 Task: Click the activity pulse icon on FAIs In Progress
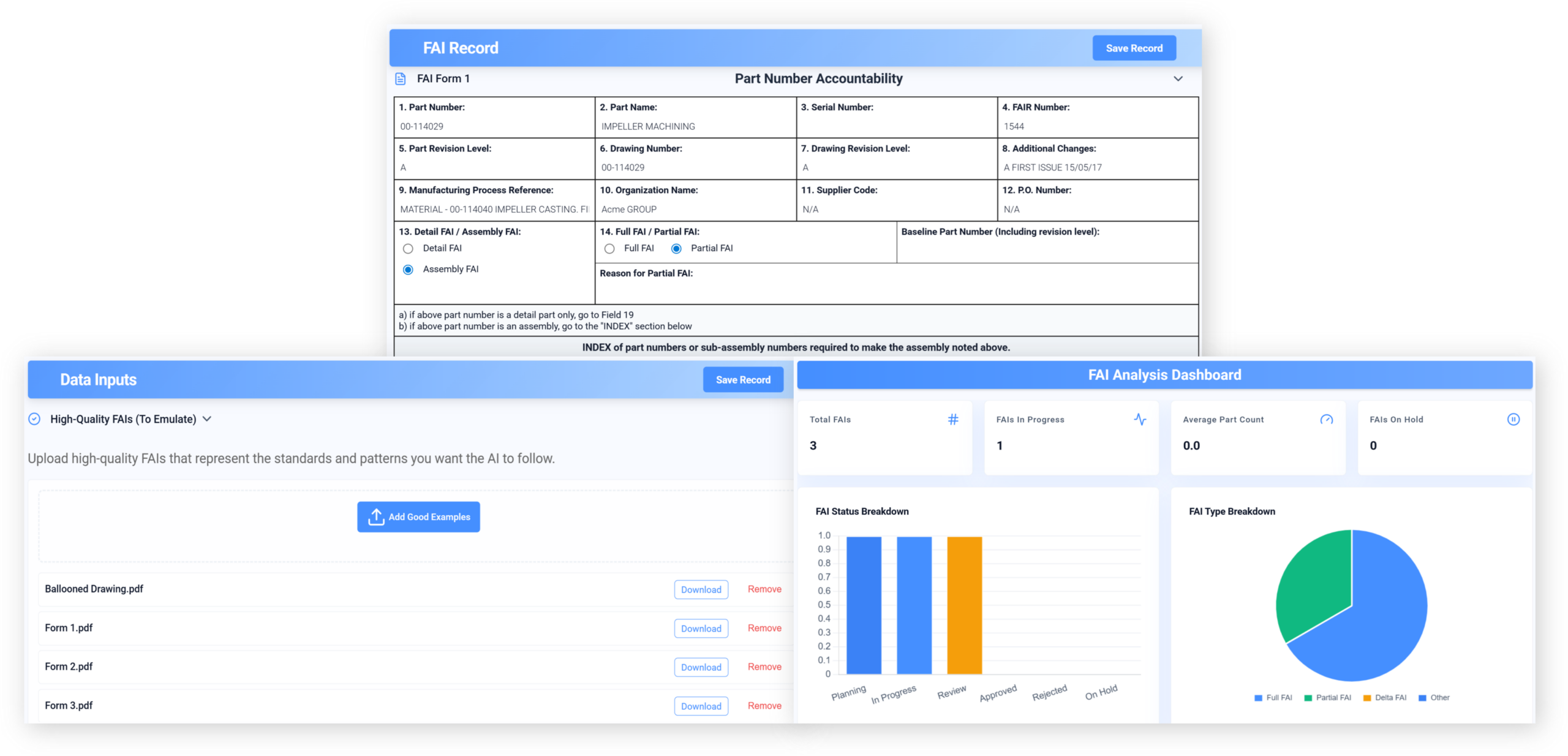point(1139,419)
